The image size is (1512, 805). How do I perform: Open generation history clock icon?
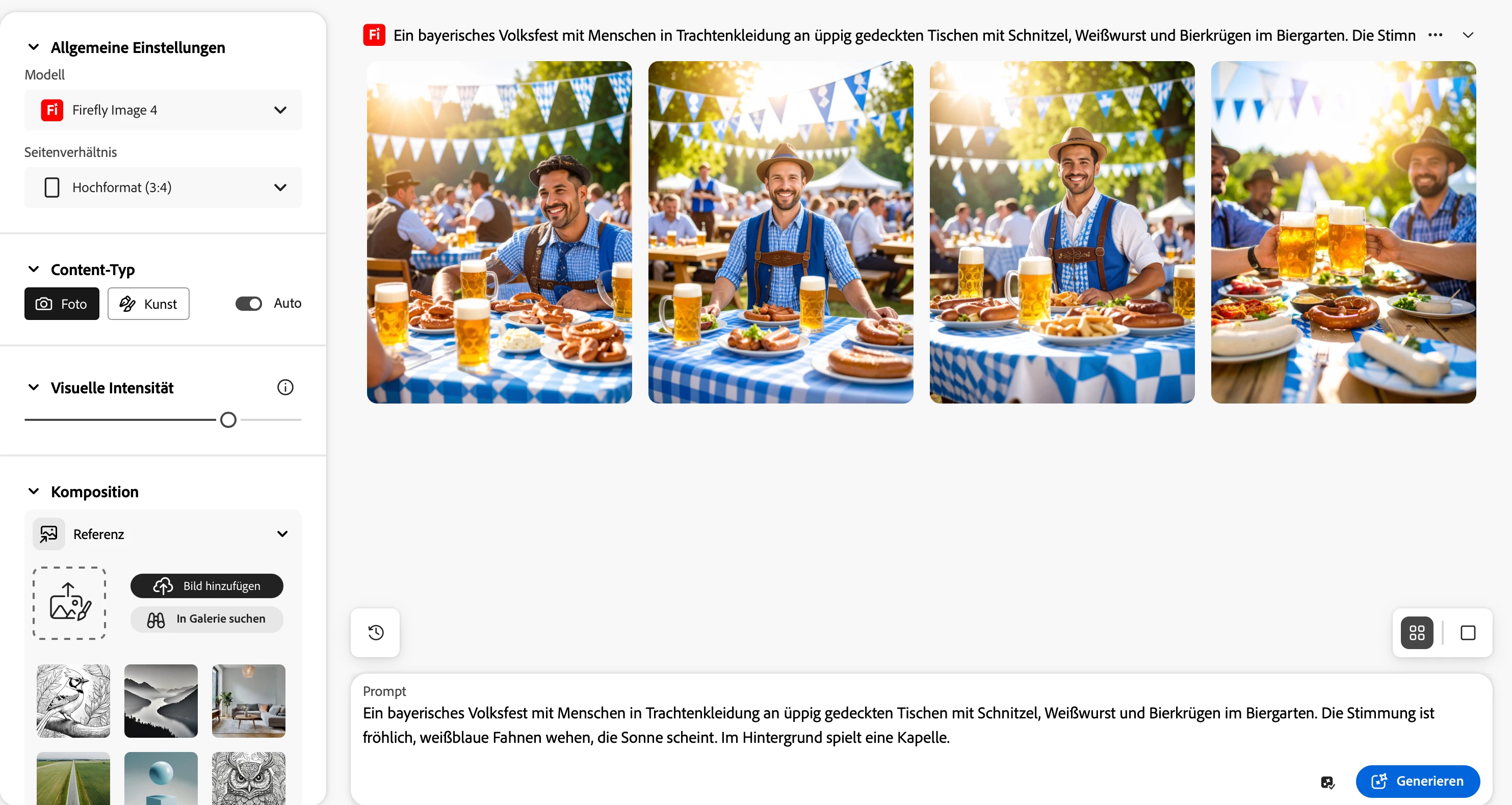click(376, 632)
